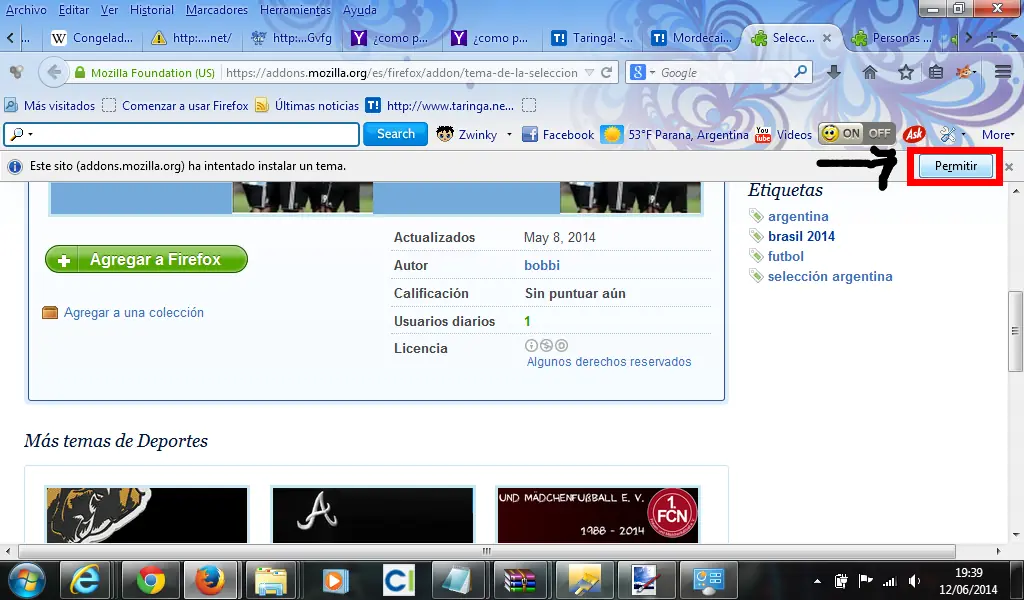Open the Firefox hamburger menu
The height and width of the screenshot is (600, 1024).
tap(1002, 72)
